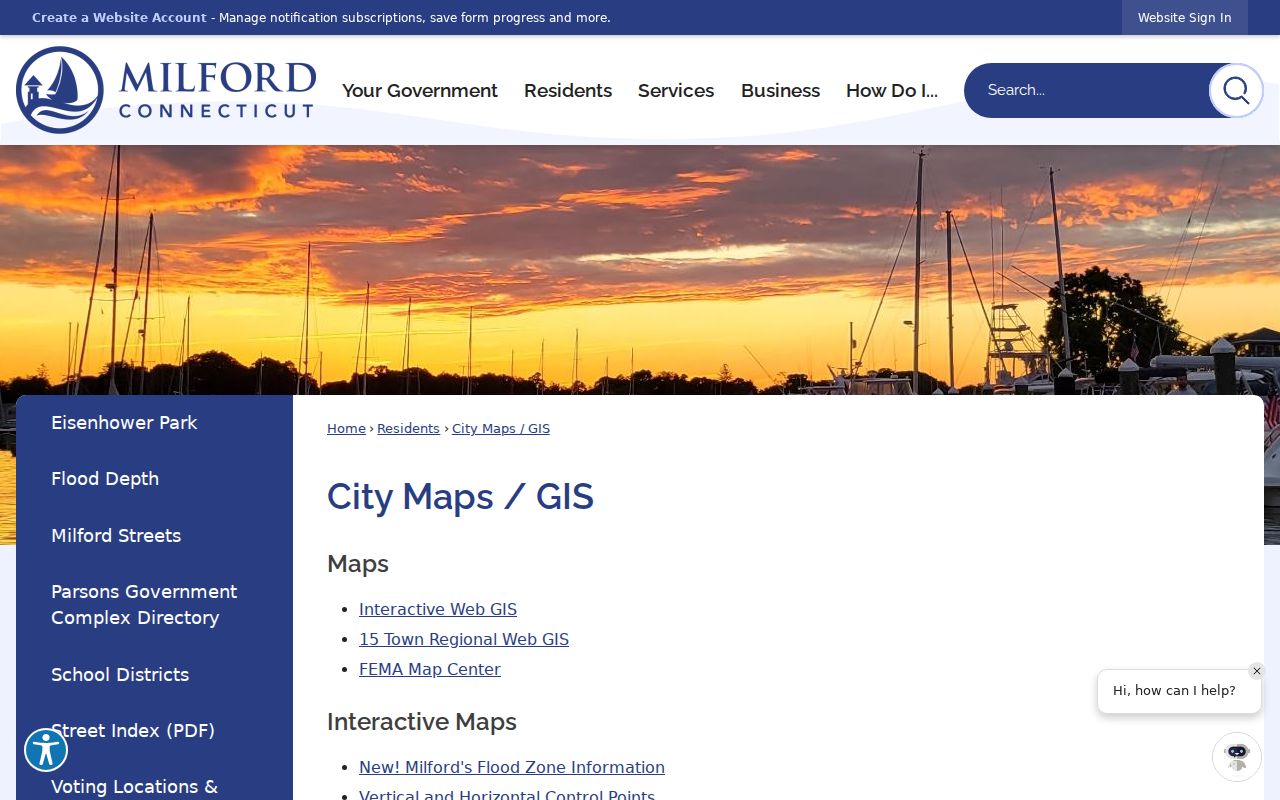The height and width of the screenshot is (800, 1280).
Task: Open the Services menu
Action: tap(676, 91)
